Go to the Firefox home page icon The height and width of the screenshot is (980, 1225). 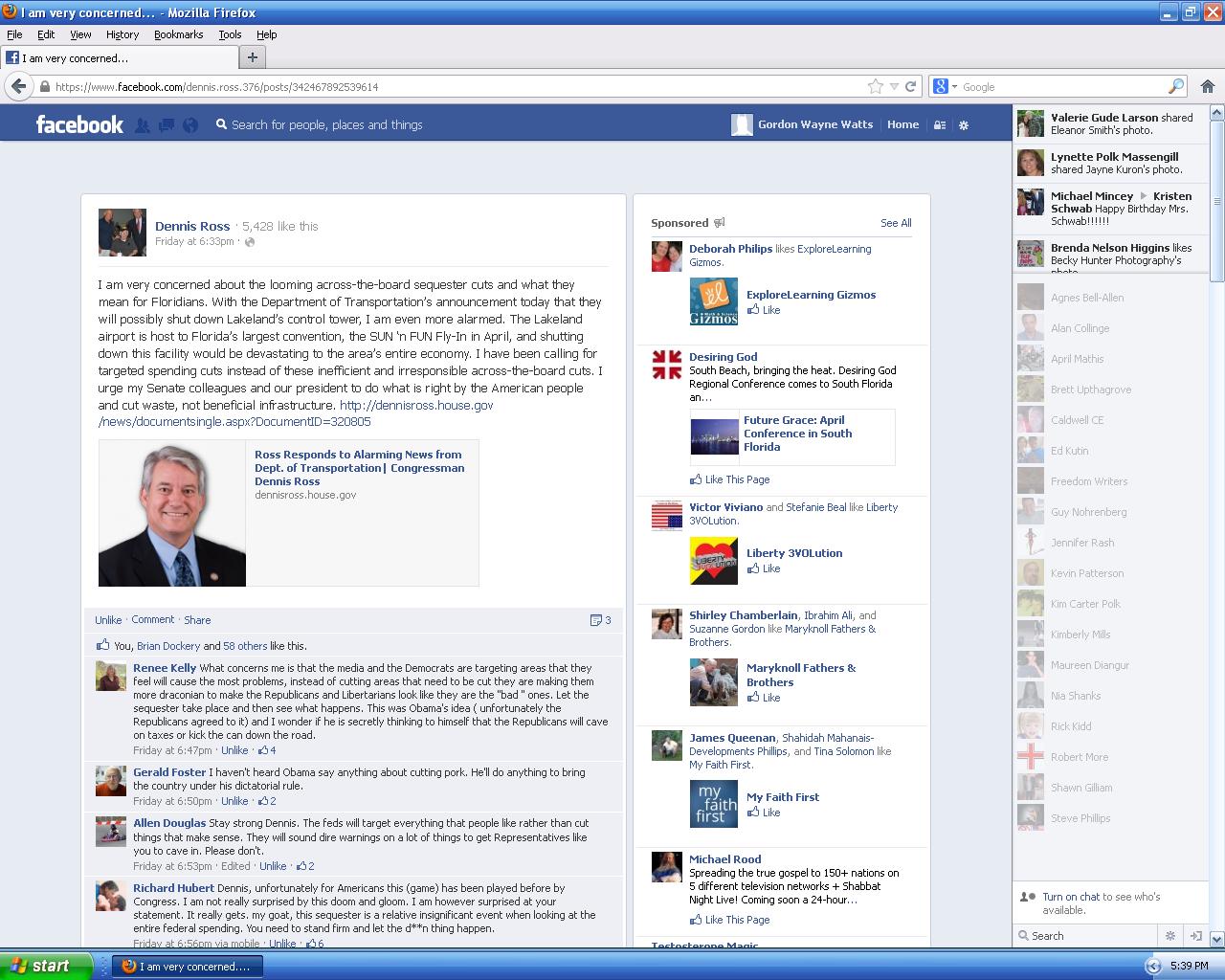tap(1207, 86)
